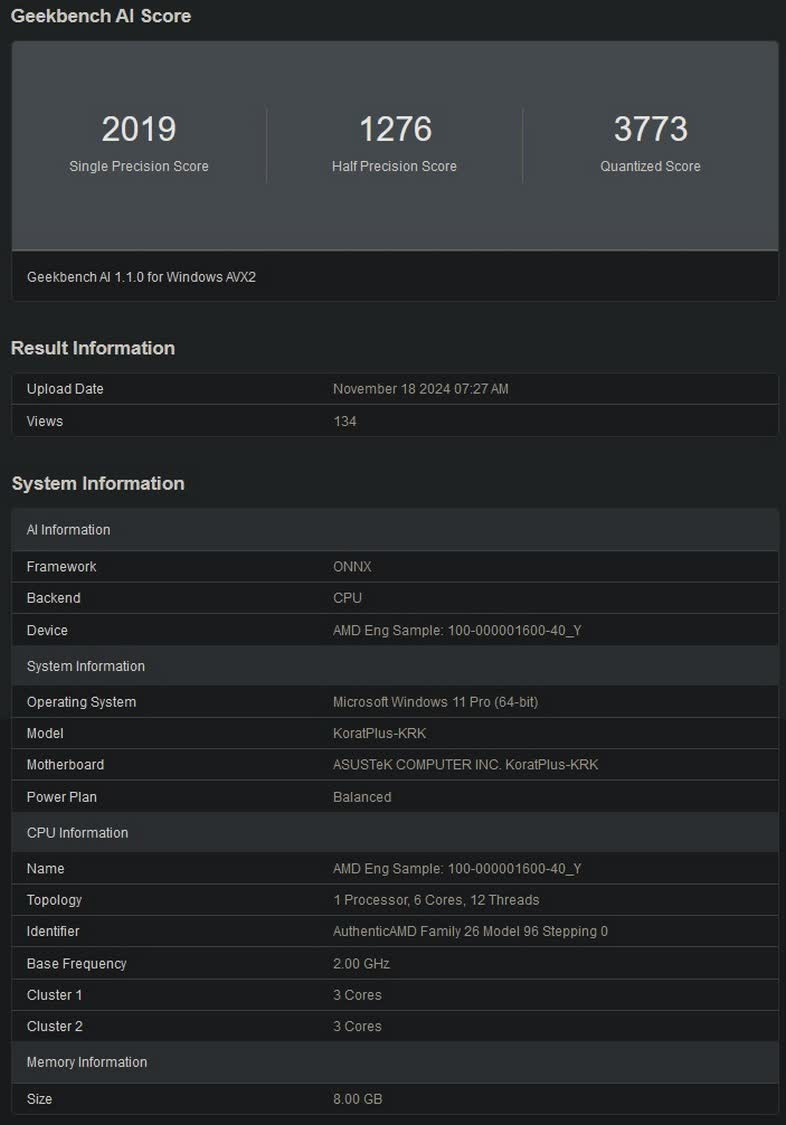Screen dimensions: 786x1125
Task: Click the Identifier AuthenticAMD value
Action: coord(470,931)
